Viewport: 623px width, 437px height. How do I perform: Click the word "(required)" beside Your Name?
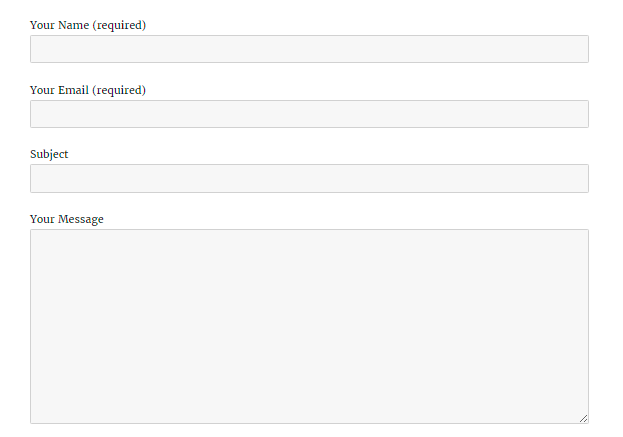click(x=119, y=25)
